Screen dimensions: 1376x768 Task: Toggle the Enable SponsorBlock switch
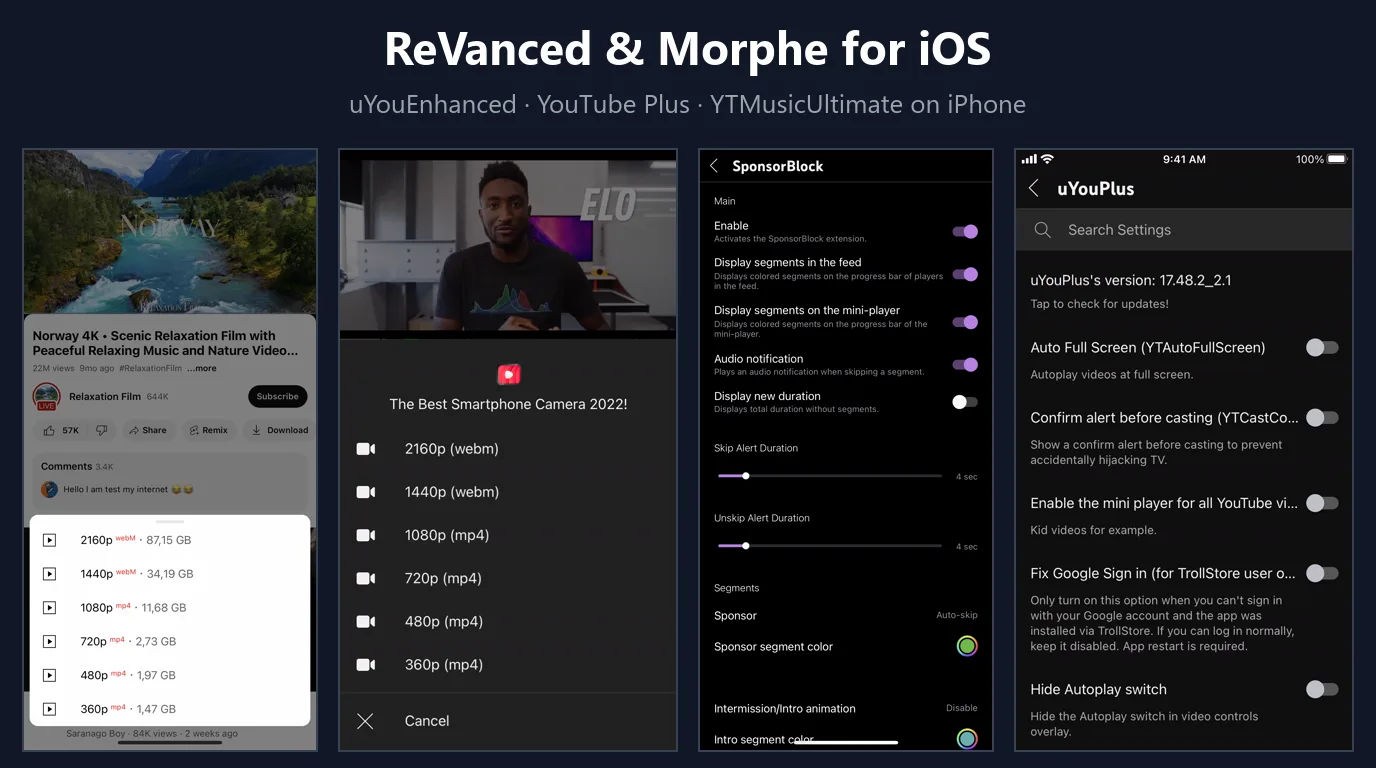pos(965,231)
